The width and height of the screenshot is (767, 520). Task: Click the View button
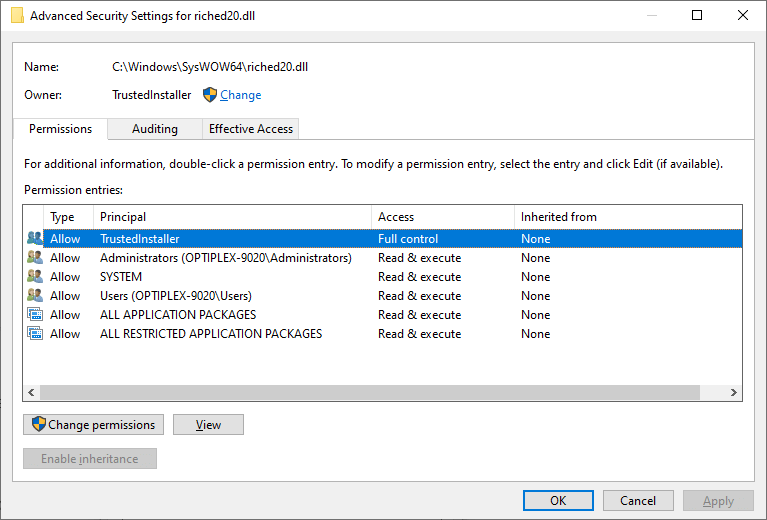[208, 425]
